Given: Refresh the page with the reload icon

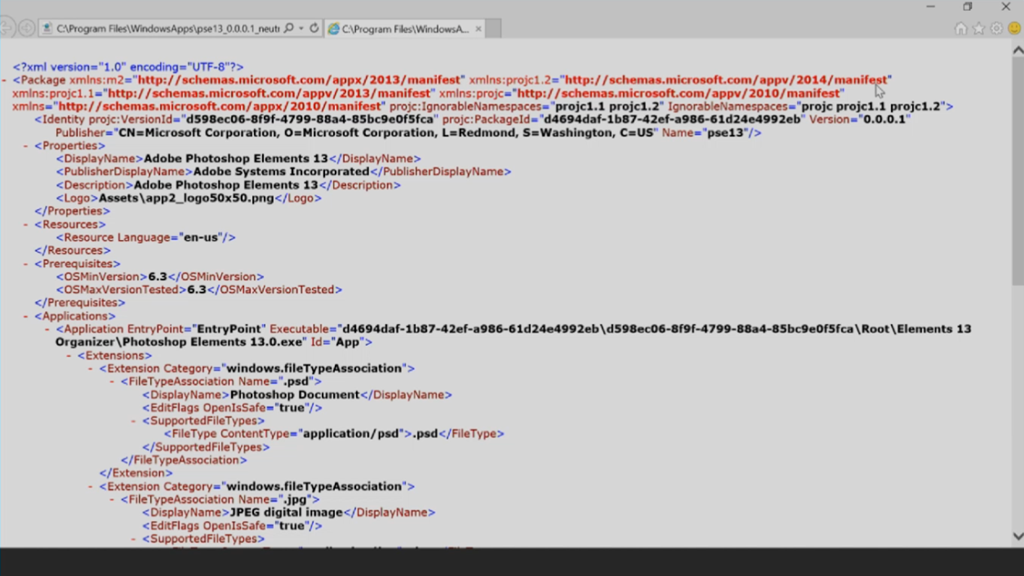Looking at the screenshot, I should point(314,28).
